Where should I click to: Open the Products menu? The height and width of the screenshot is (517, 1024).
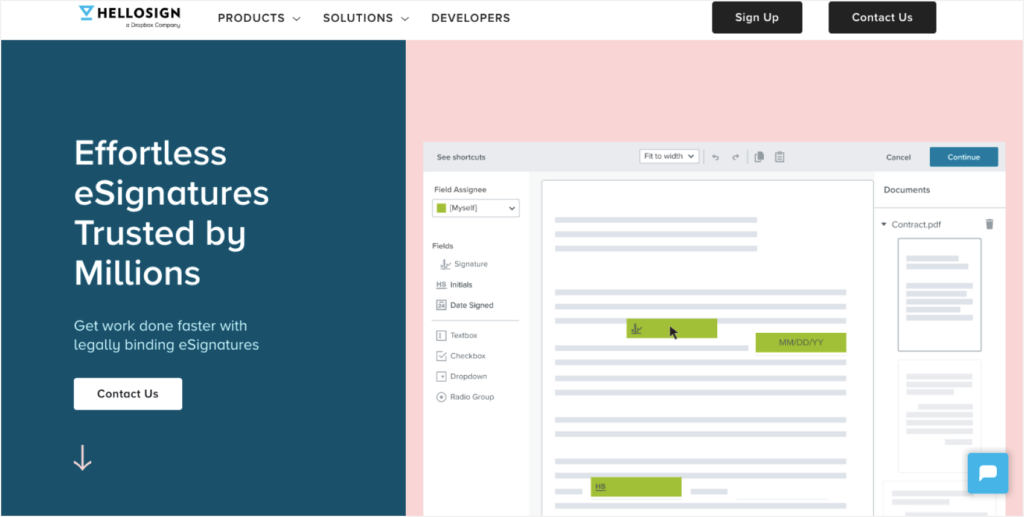[259, 18]
